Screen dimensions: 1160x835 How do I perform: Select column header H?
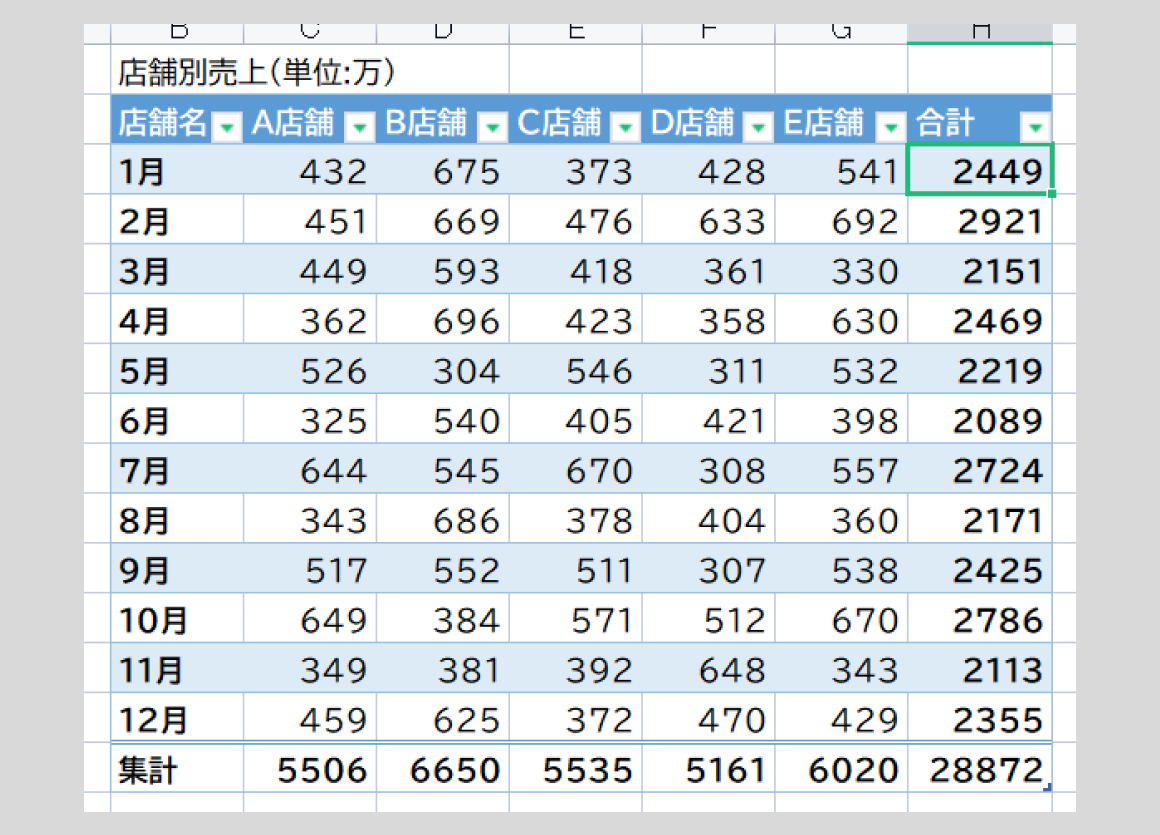980,33
